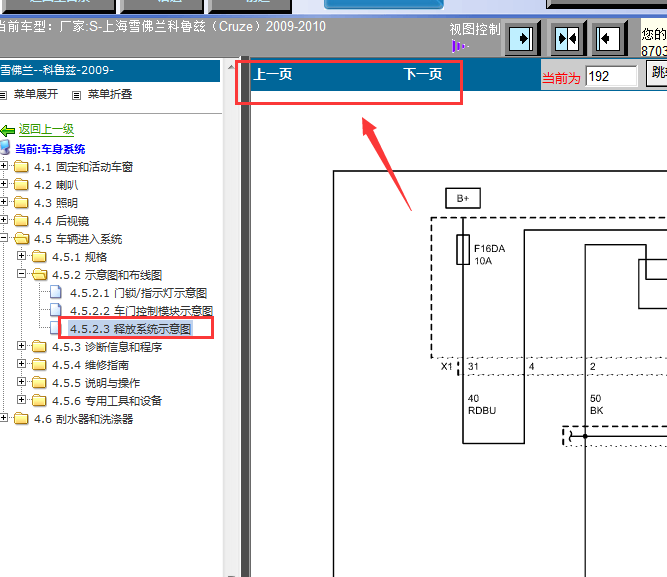Expand the 4.6 刮水器和洗涤器 node
The width and height of the screenshot is (667, 577).
(3, 417)
